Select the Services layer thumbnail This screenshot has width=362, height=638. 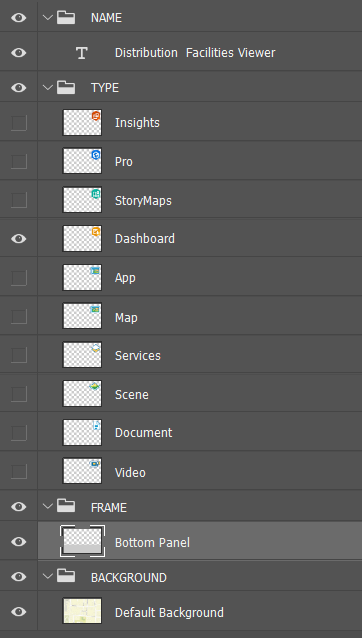tap(82, 355)
